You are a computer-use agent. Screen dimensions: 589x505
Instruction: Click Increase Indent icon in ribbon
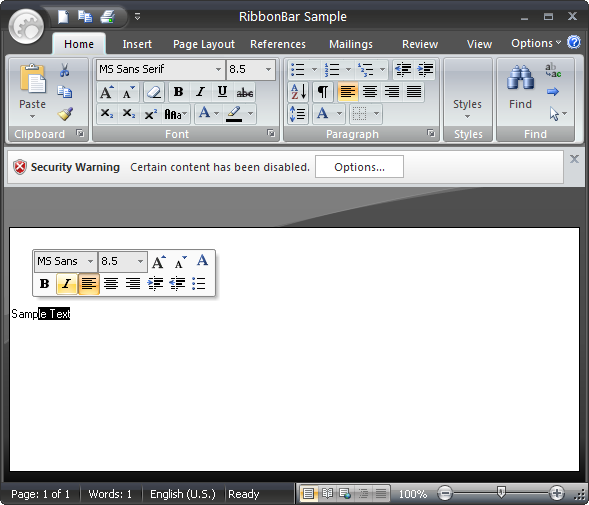pyautogui.click(x=425, y=70)
